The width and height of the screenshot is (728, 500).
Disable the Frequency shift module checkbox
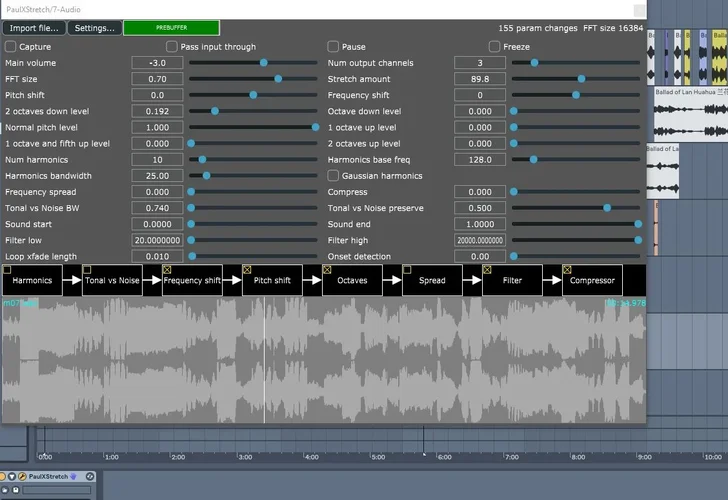point(167,270)
